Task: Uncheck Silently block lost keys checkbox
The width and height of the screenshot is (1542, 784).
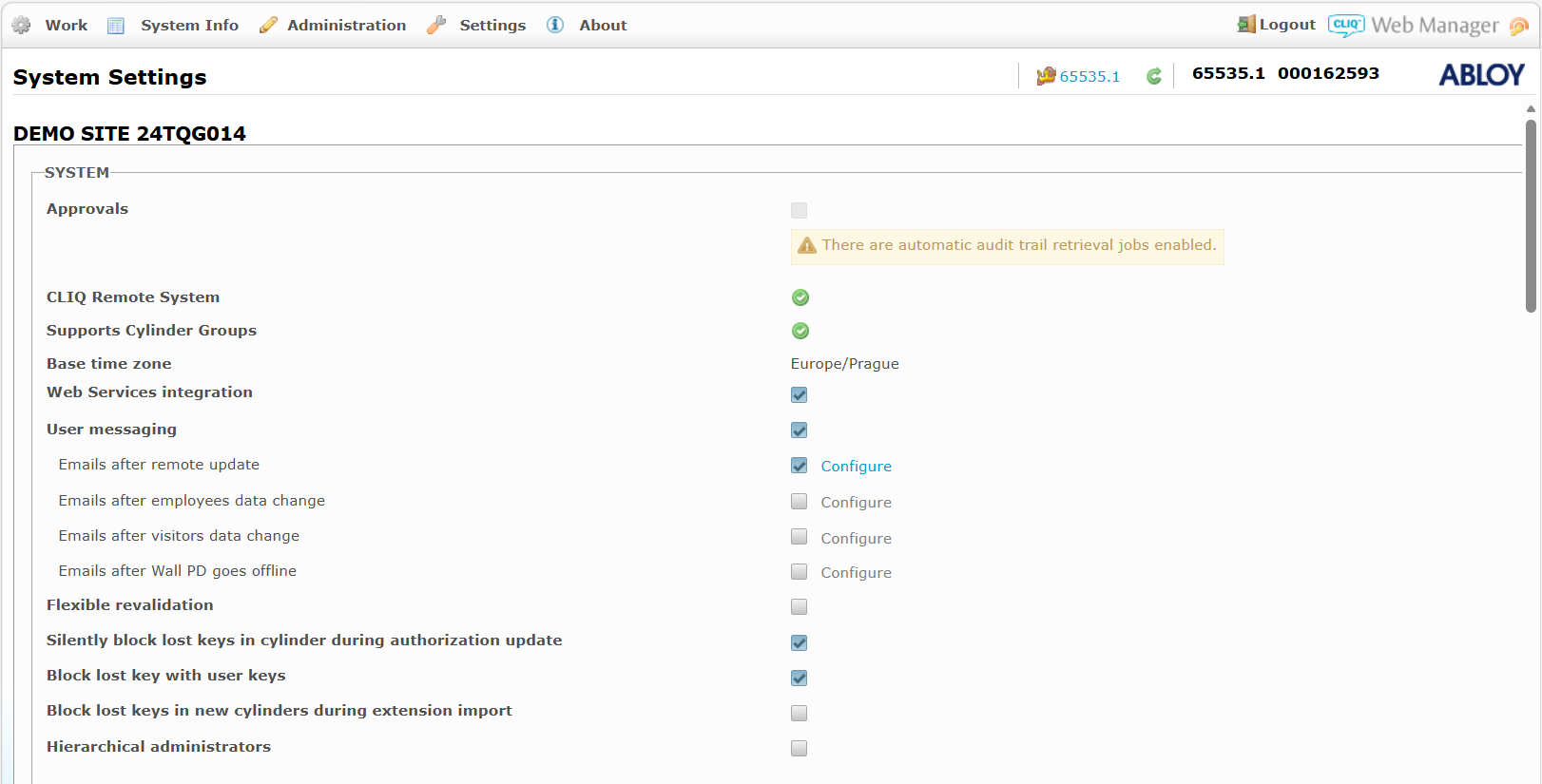Action: click(800, 642)
